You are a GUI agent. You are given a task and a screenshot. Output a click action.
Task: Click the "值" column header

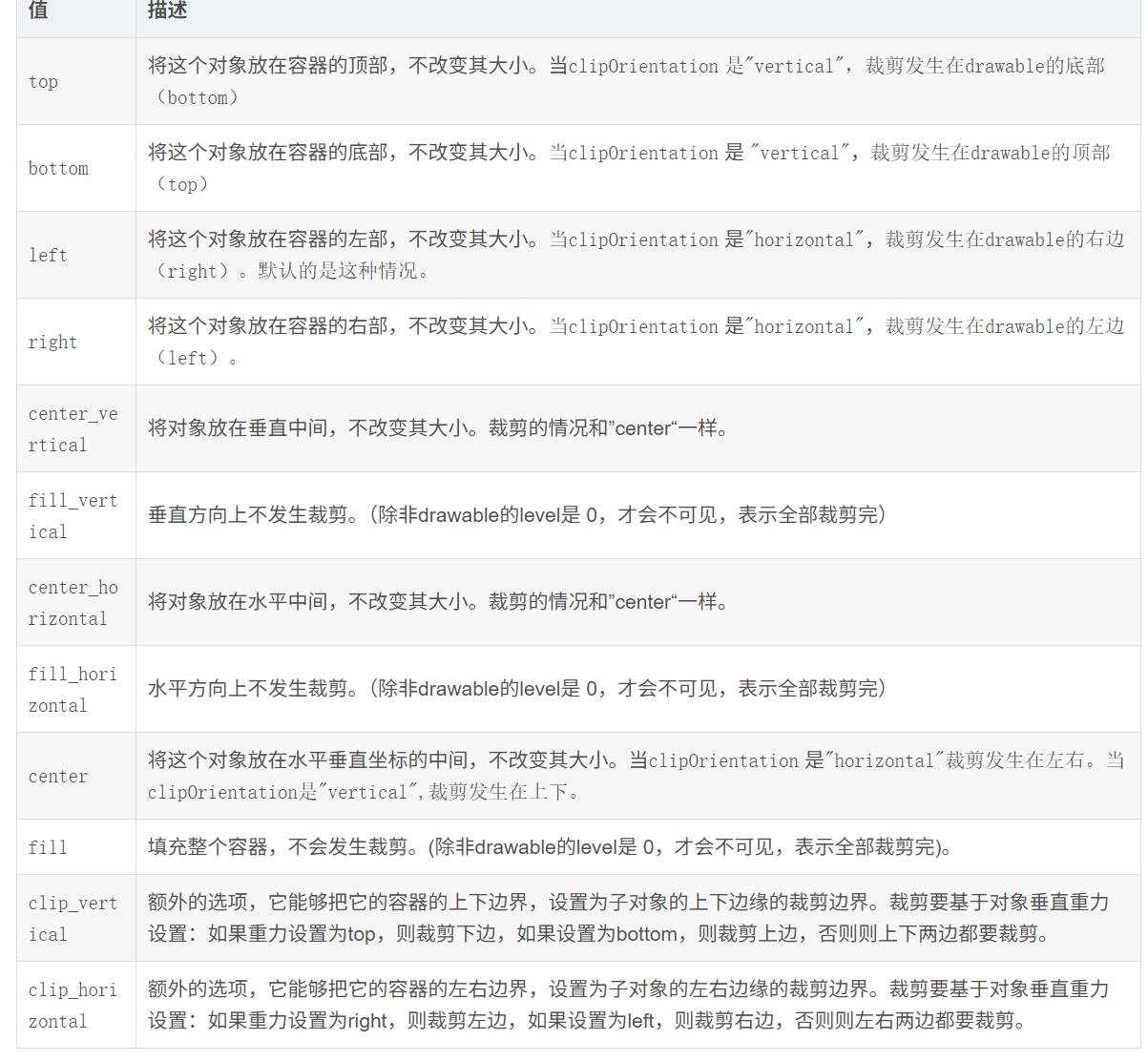point(38,11)
